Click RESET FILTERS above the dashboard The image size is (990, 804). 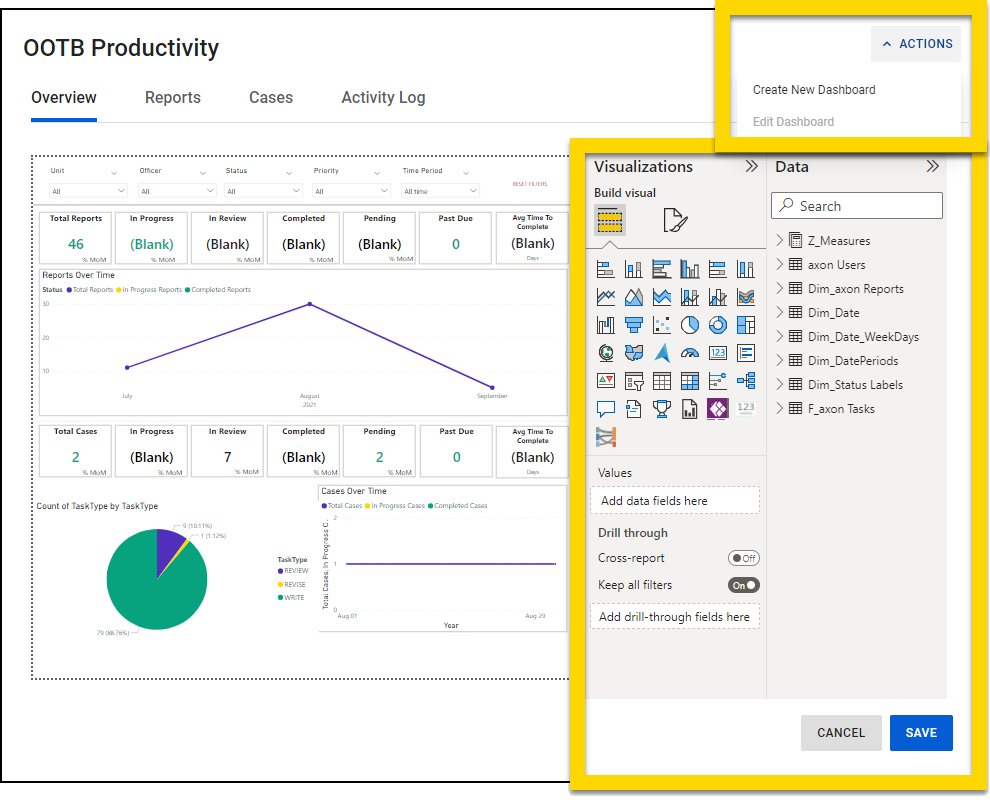point(529,184)
